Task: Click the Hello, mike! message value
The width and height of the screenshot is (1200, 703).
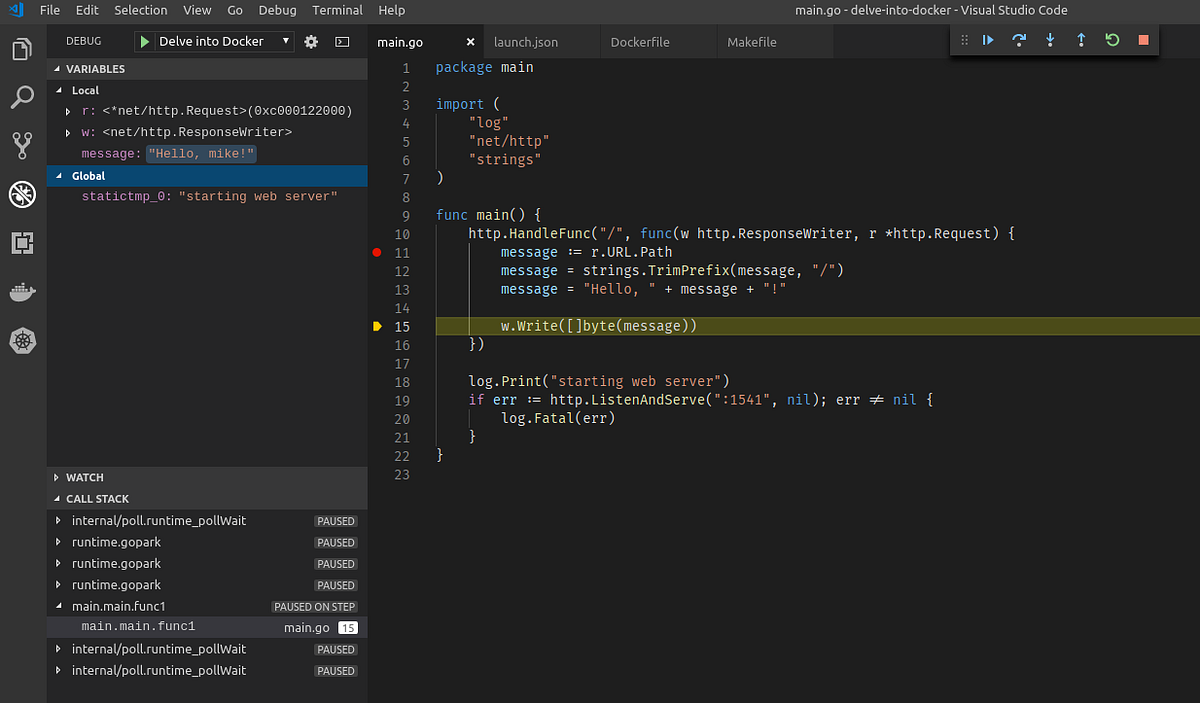Action: click(200, 153)
